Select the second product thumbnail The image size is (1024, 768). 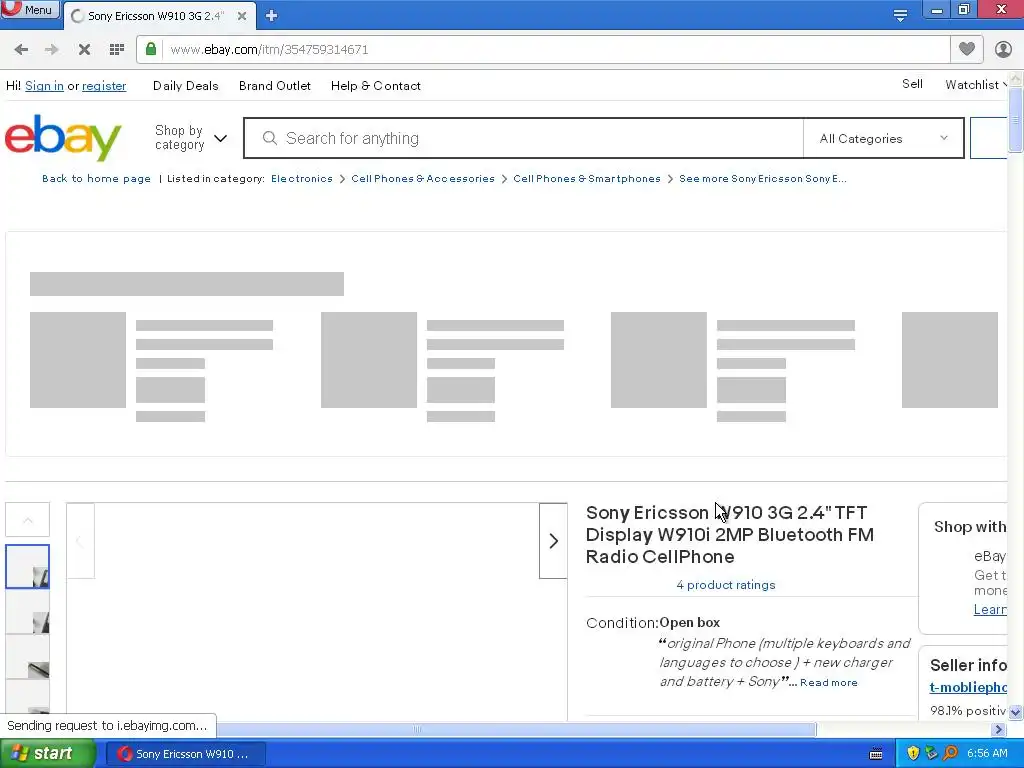coord(27,612)
